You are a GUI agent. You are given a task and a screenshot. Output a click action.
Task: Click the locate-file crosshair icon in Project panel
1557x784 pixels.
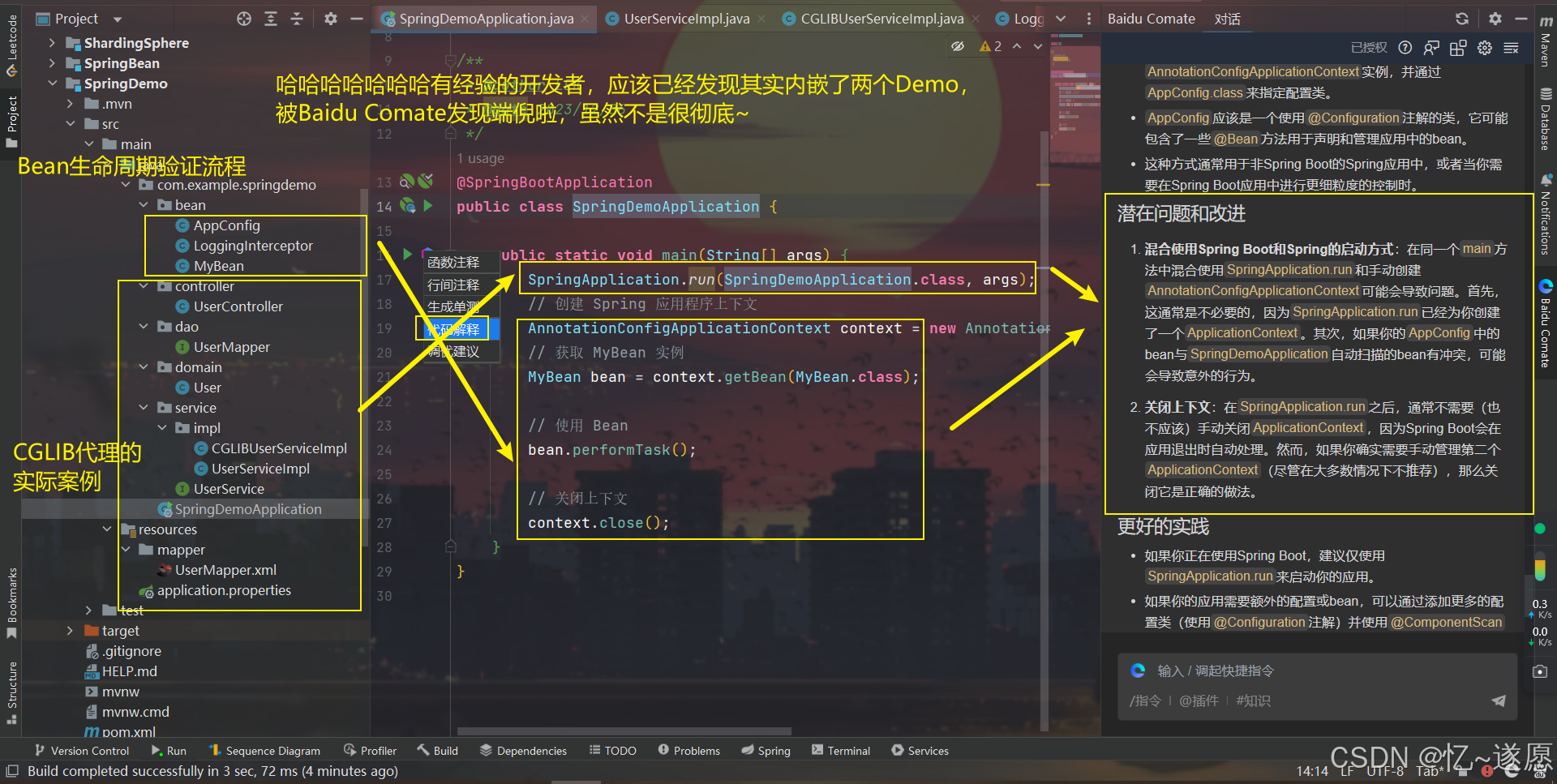[243, 19]
